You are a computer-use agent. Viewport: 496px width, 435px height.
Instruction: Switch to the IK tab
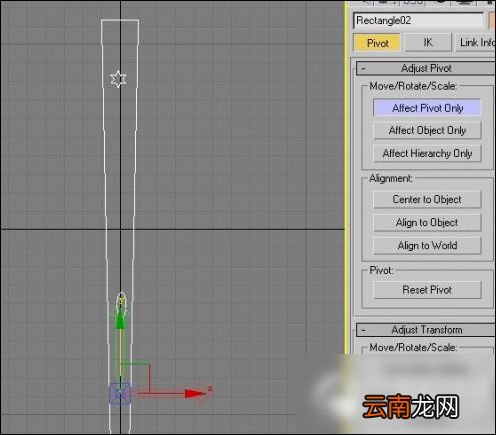coord(428,43)
